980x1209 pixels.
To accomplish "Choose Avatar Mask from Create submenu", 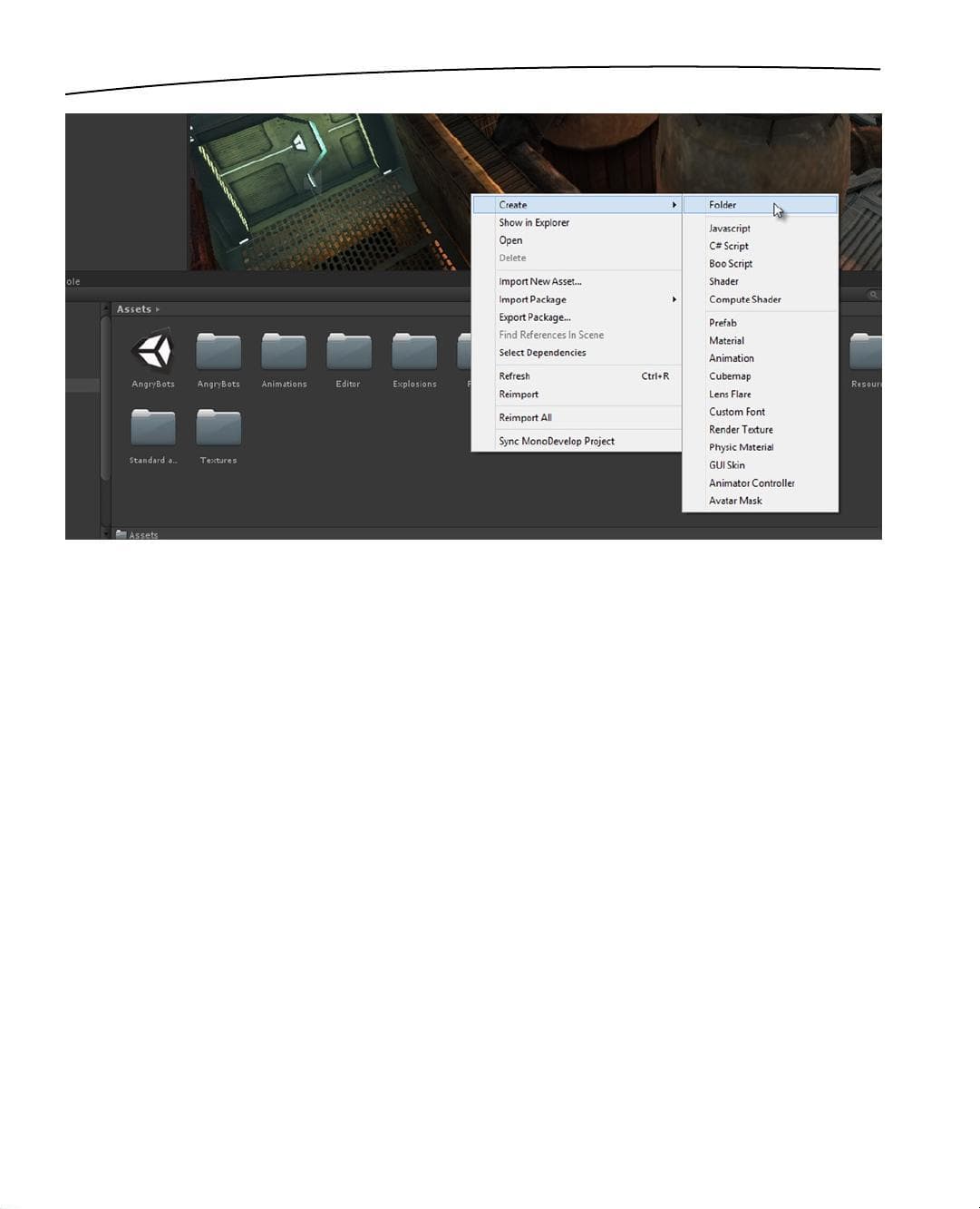I will (x=760, y=501).
